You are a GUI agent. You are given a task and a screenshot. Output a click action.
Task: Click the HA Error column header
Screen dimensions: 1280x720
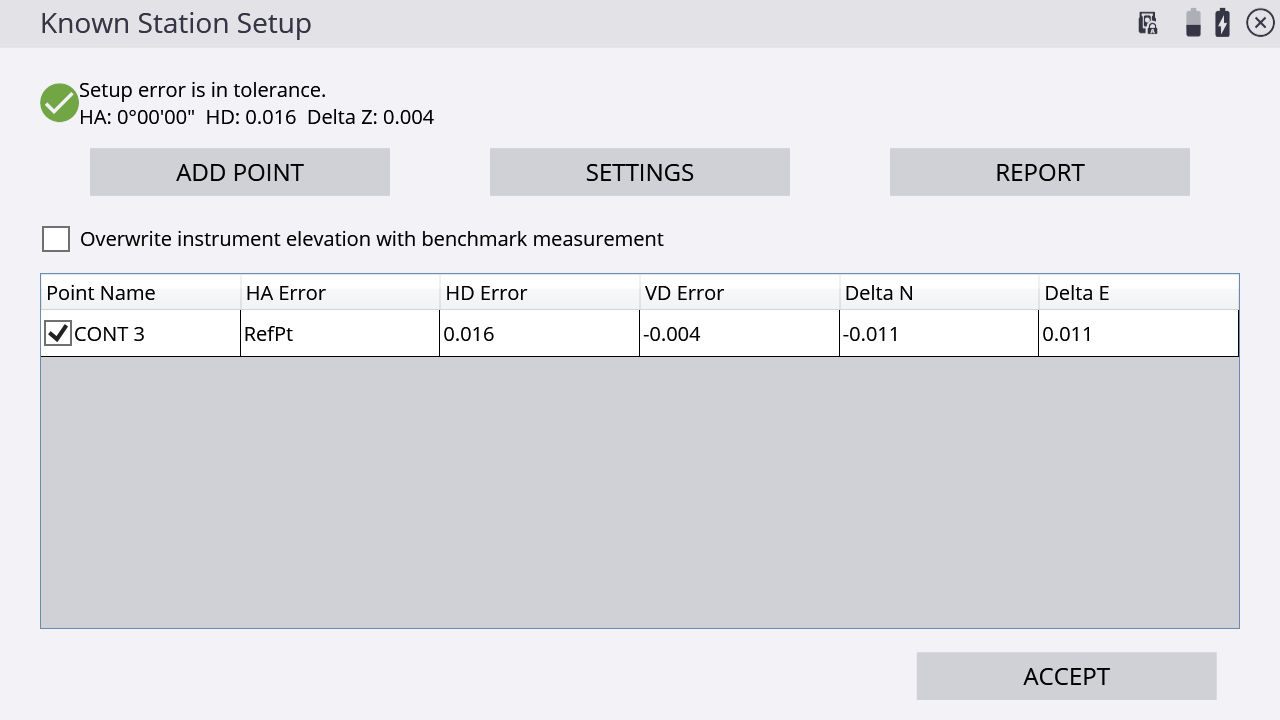[x=340, y=293]
